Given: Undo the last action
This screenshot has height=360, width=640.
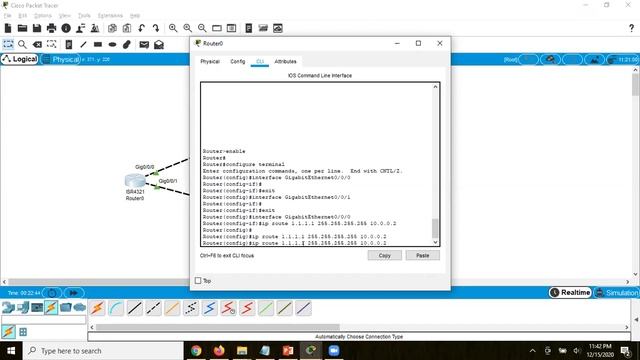Looking at the screenshot, I should pos(141,28).
